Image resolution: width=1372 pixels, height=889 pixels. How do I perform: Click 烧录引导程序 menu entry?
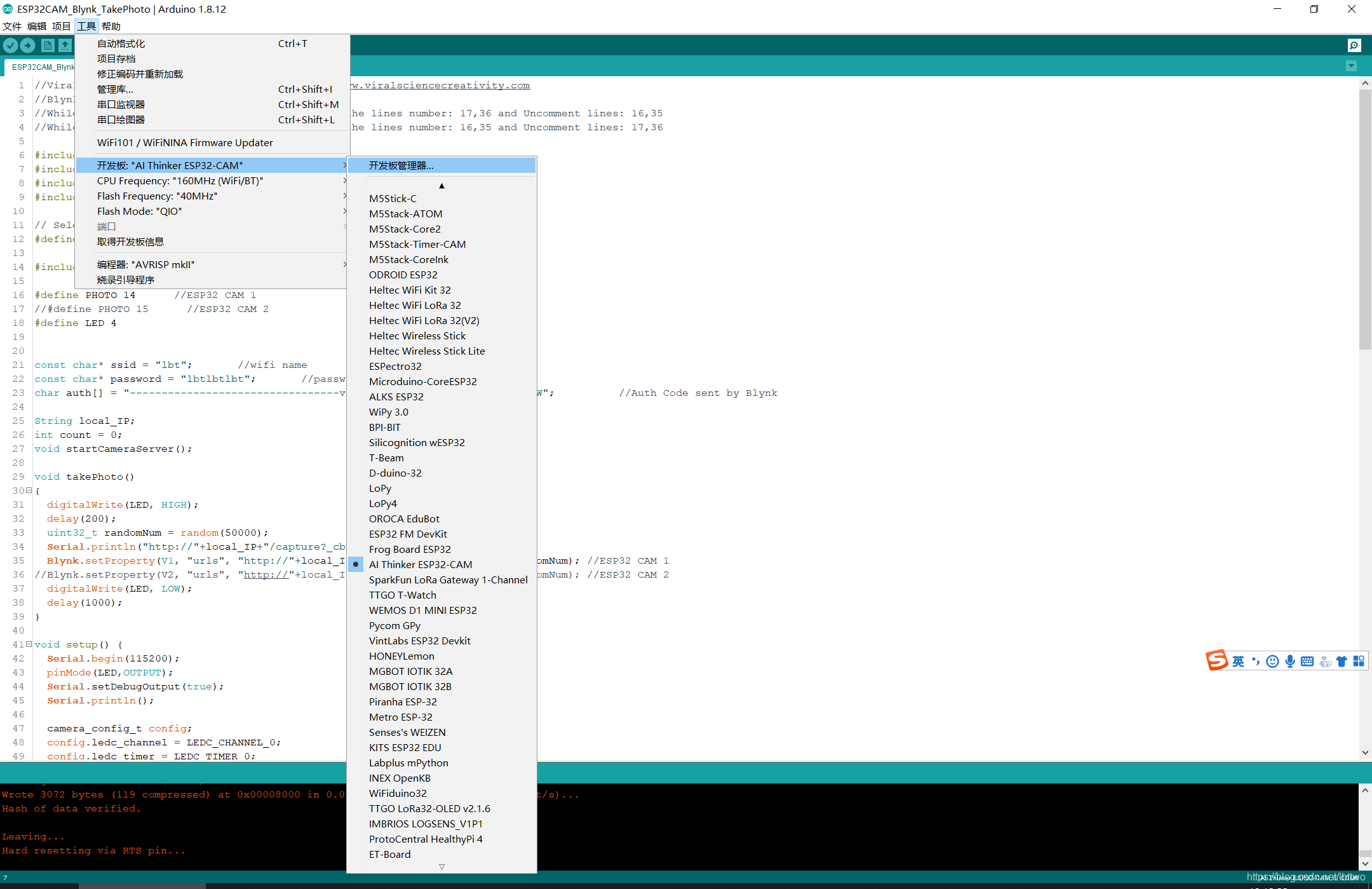(x=212, y=280)
